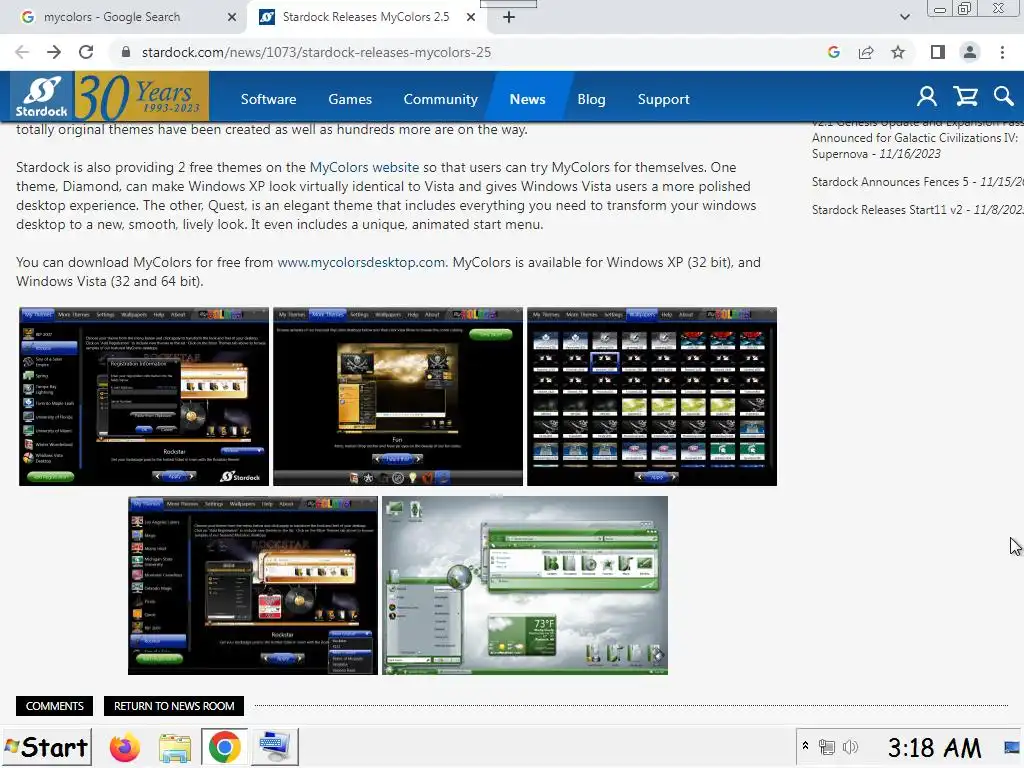The image size is (1024, 768).
Task: Open the Chrome profile avatar
Action: pyautogui.click(x=970, y=52)
